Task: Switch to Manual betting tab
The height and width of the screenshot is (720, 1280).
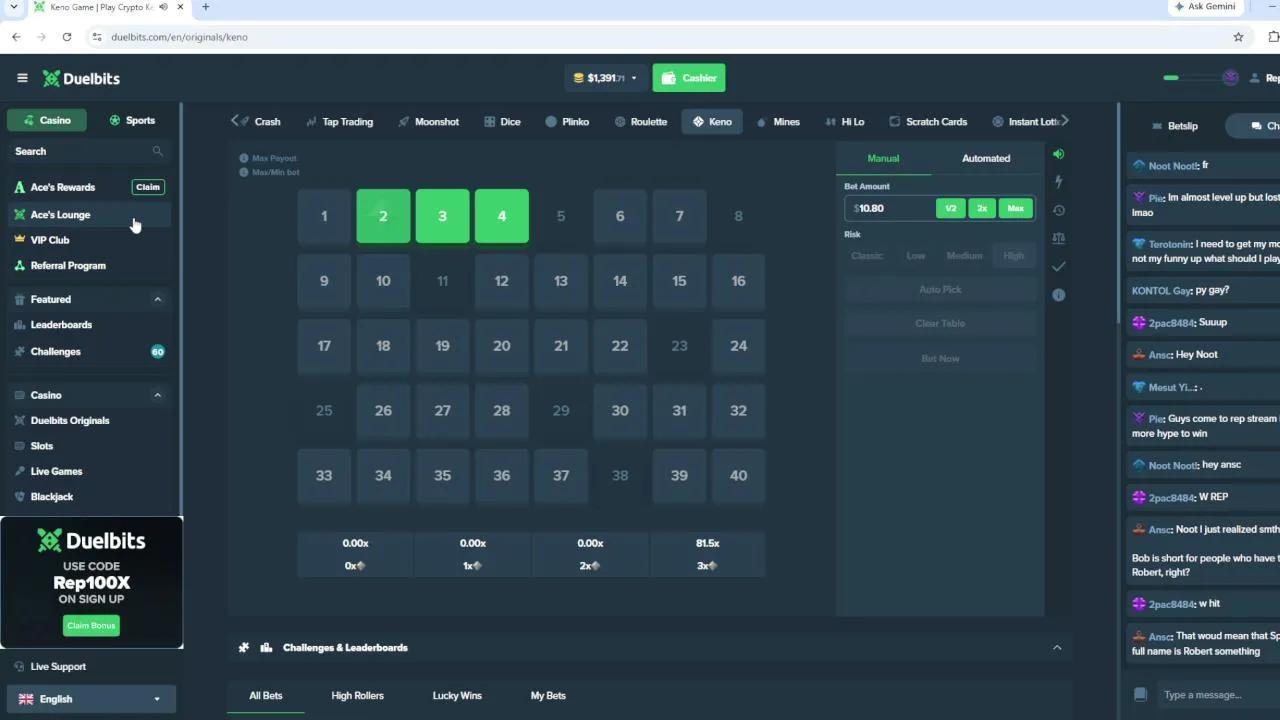Action: [x=883, y=158]
